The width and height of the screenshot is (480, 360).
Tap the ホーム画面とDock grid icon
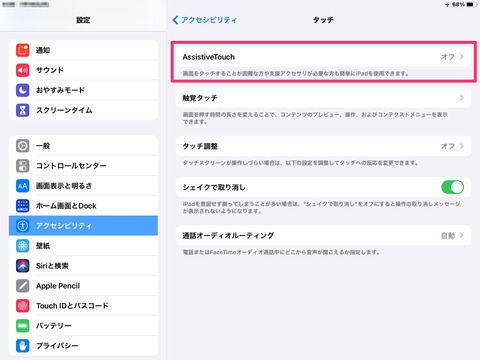[23, 206]
